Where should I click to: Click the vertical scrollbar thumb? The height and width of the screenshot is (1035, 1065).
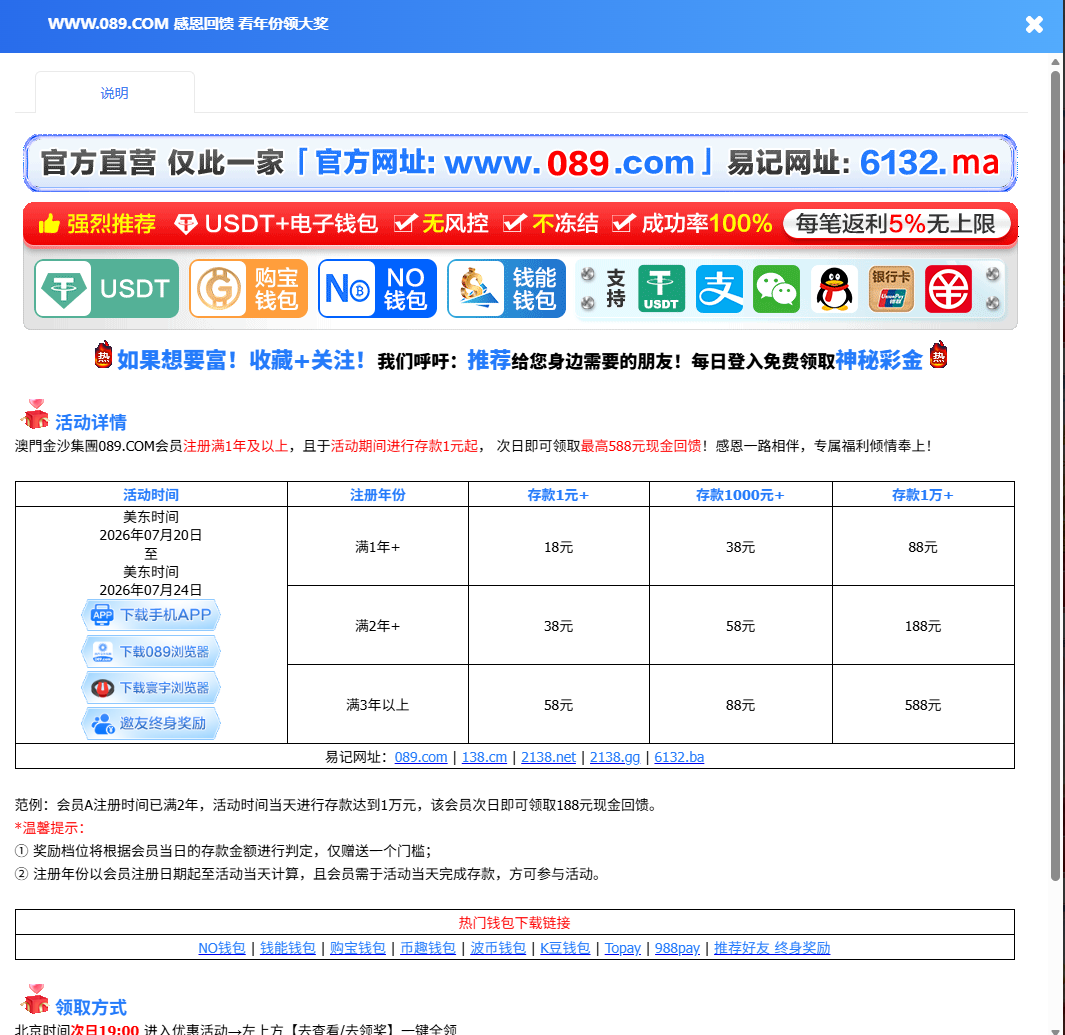pos(1055,475)
